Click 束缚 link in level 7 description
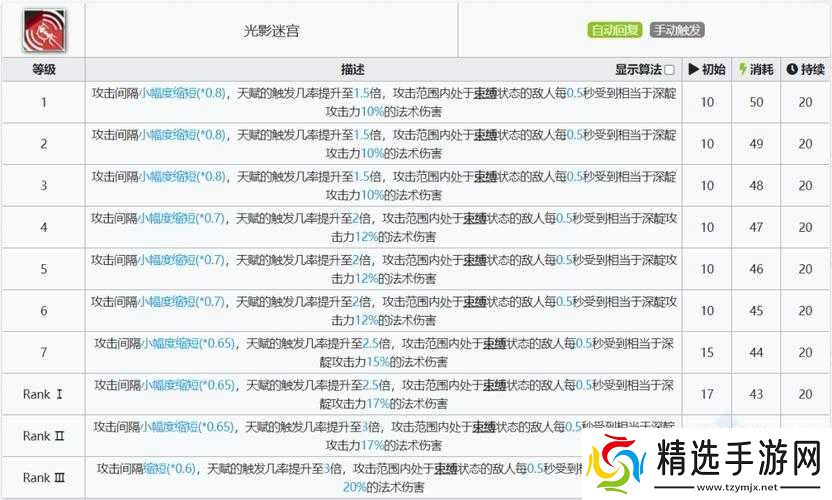 pyautogui.click(x=495, y=343)
